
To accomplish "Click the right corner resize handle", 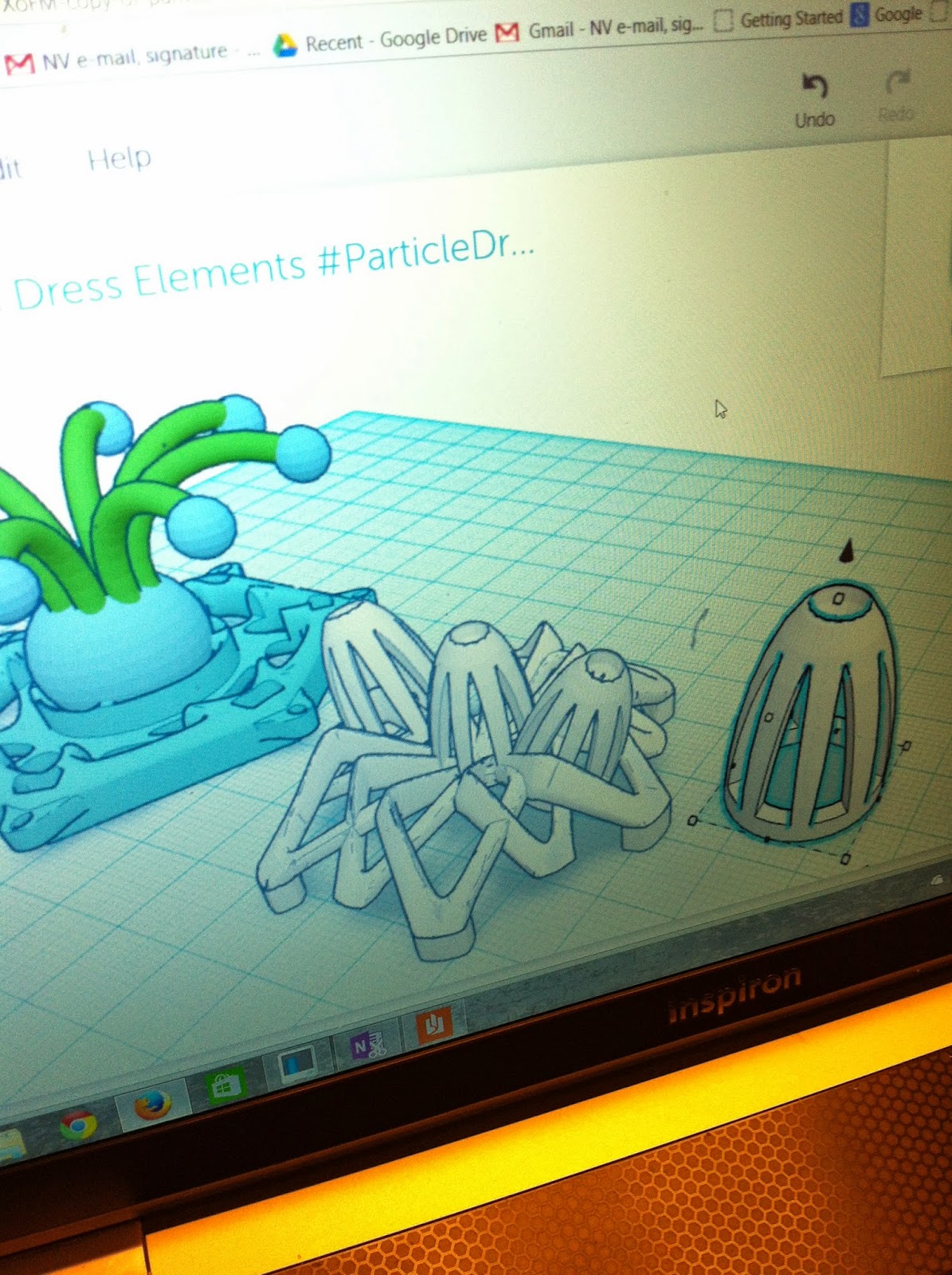I will click(906, 746).
